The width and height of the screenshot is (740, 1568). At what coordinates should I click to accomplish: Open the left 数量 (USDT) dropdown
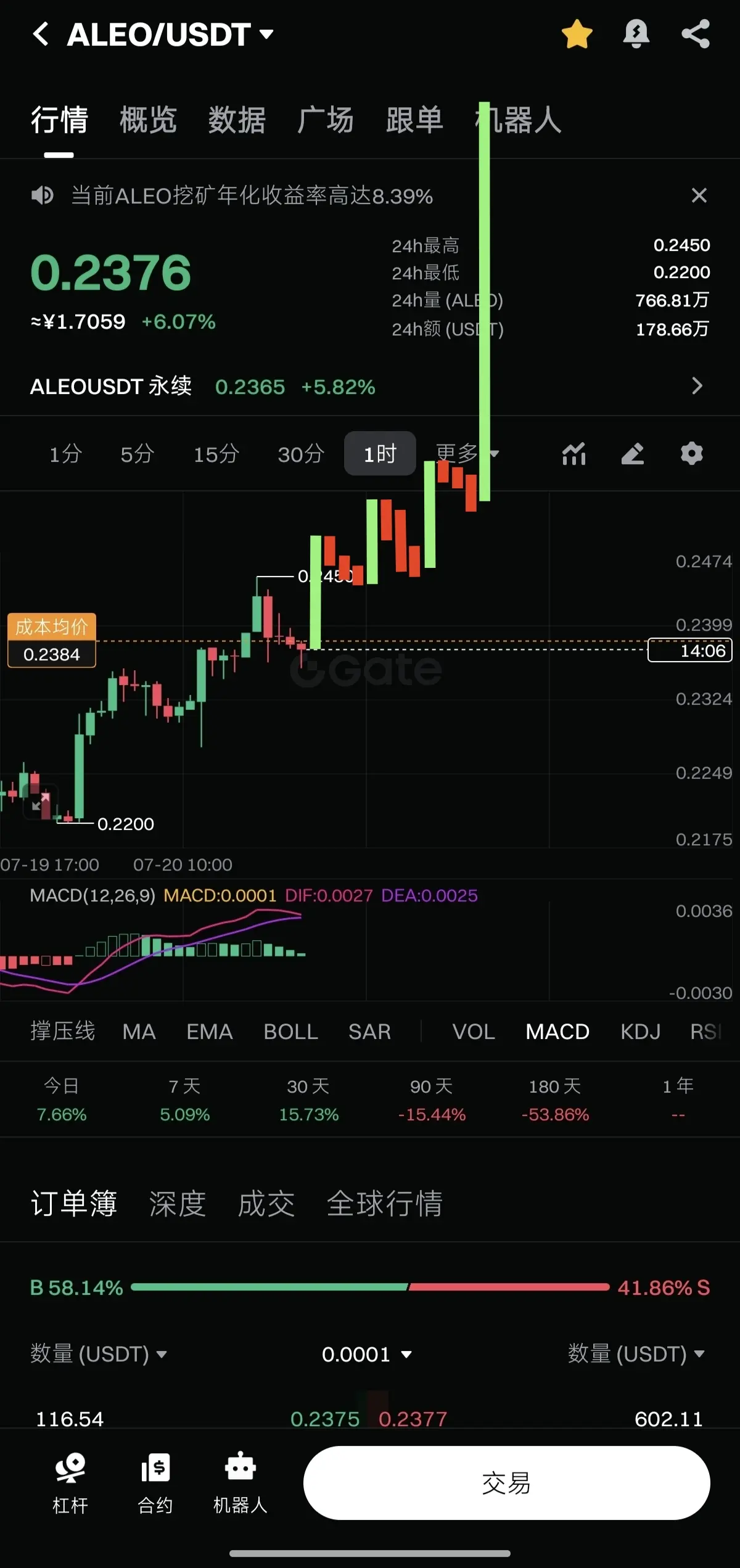pos(99,1354)
